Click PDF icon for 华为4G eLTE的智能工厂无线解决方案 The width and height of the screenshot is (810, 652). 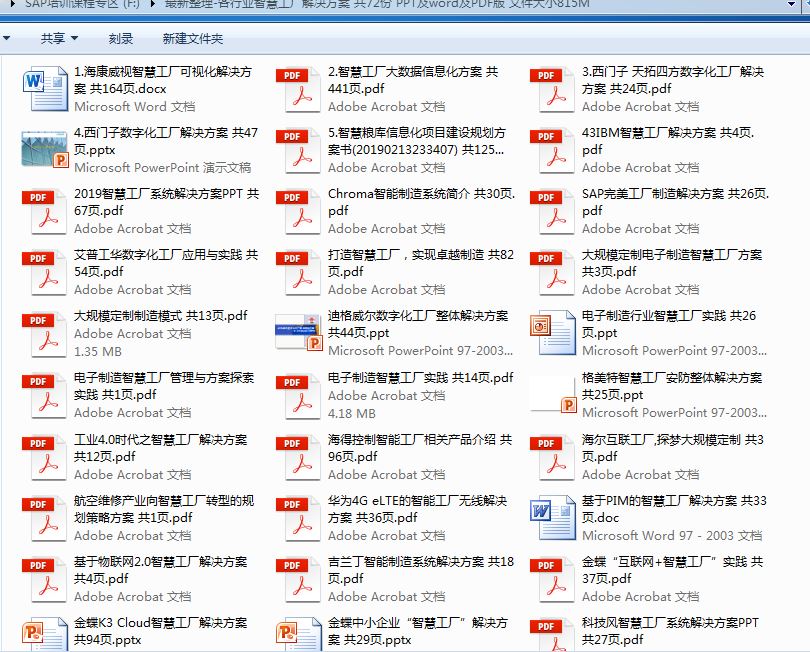(299, 519)
